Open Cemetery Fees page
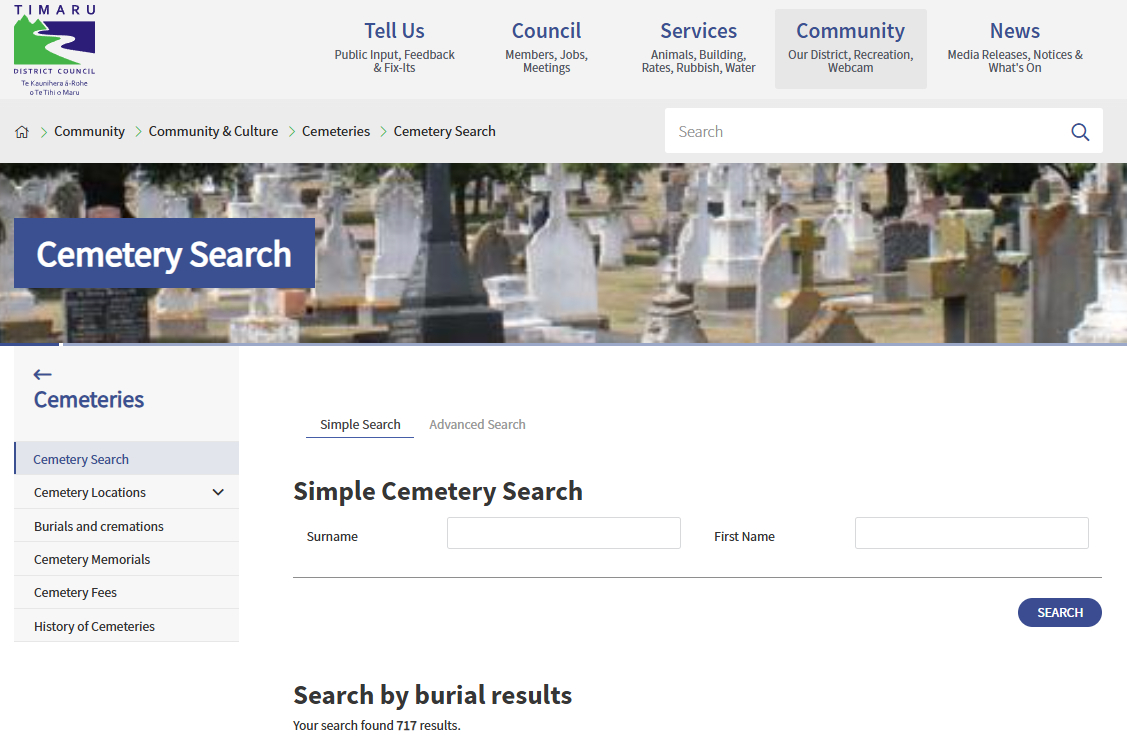 (126, 592)
